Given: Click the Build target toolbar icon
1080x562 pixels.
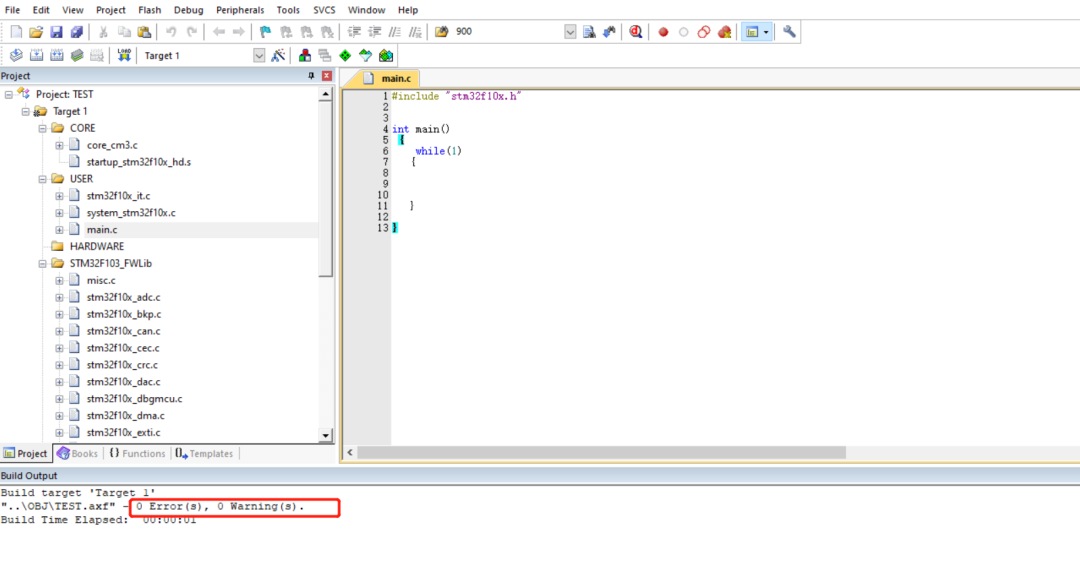Looking at the screenshot, I should 36,56.
